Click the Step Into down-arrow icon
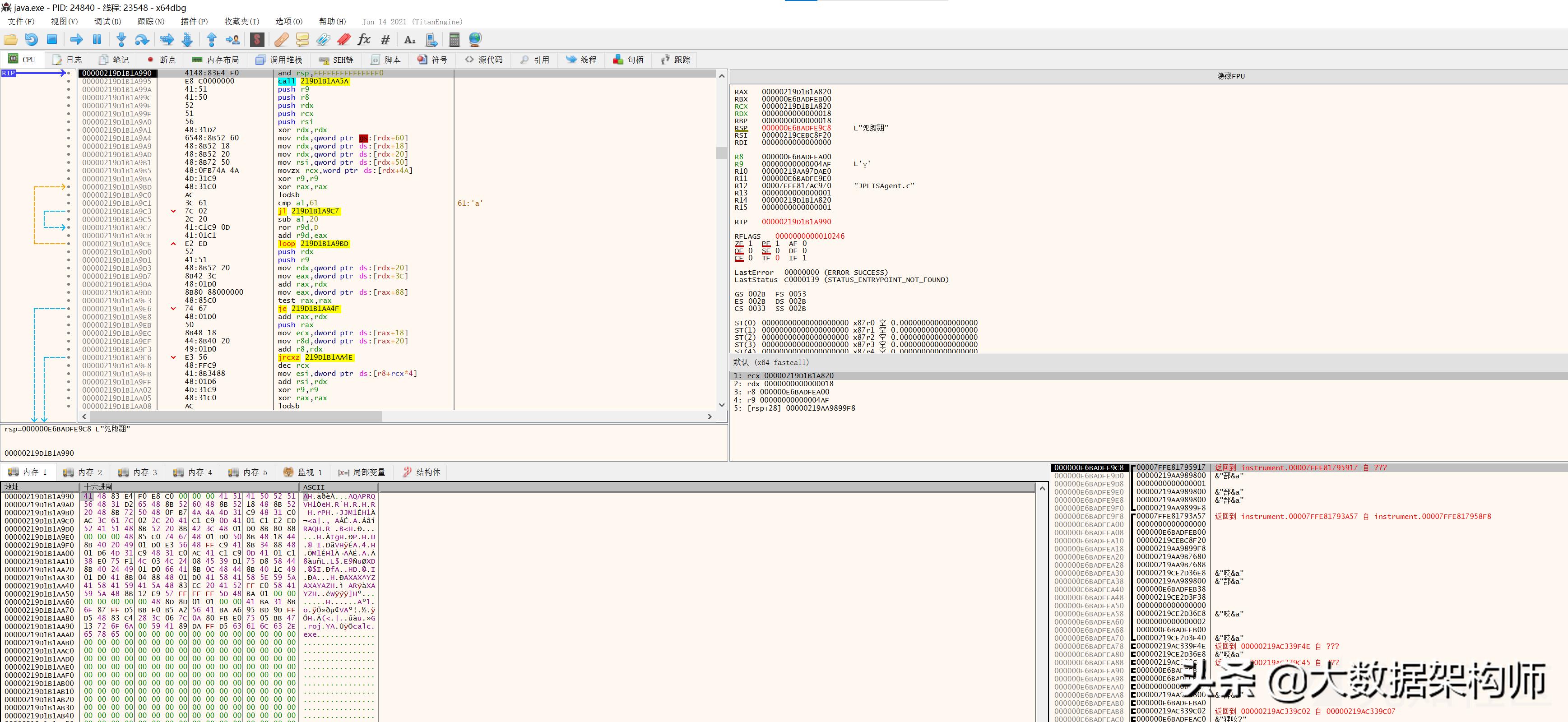Image resolution: width=1568 pixels, height=722 pixels. [121, 40]
